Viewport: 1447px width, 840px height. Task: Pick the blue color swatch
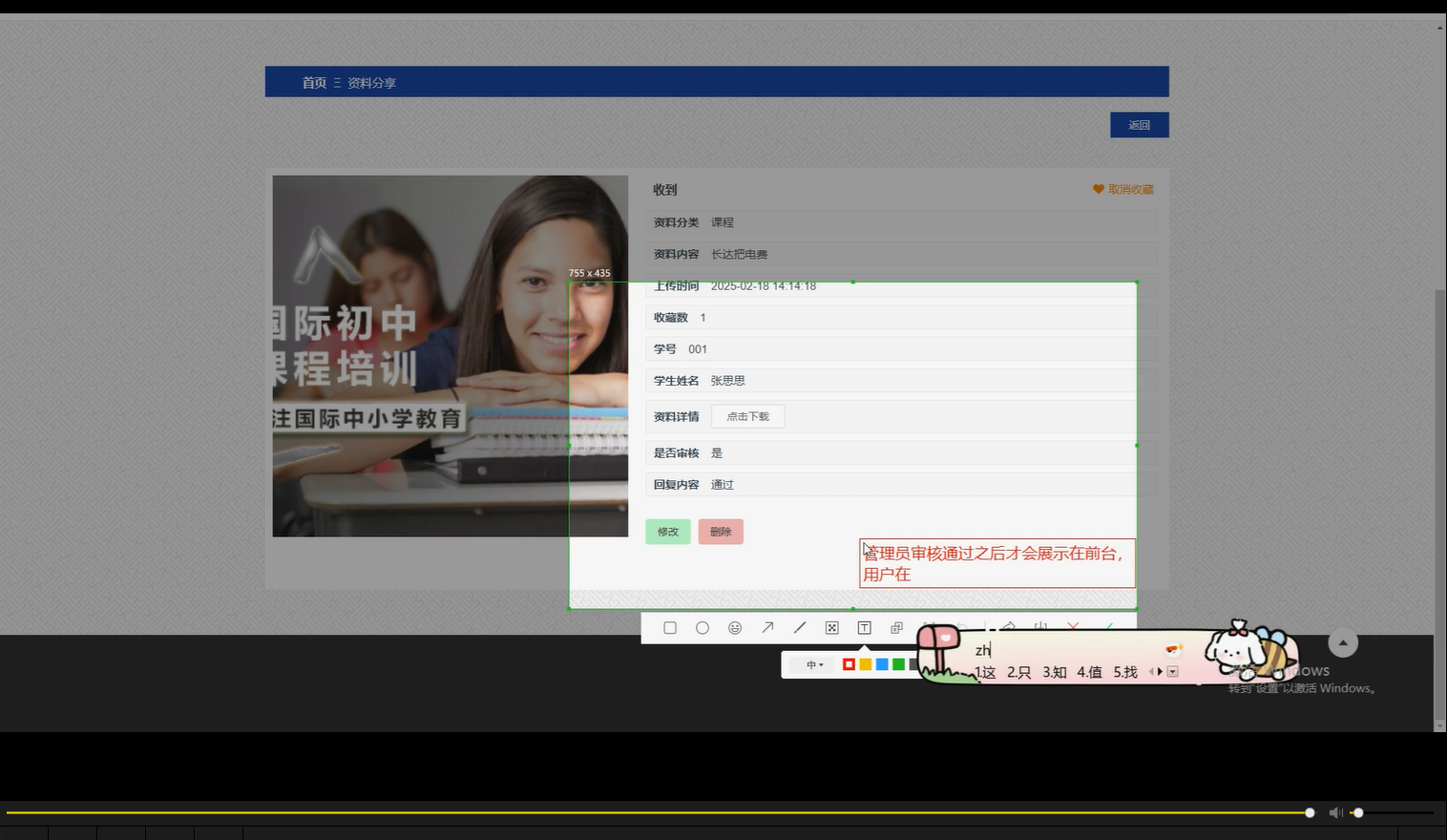pyautogui.click(x=882, y=664)
